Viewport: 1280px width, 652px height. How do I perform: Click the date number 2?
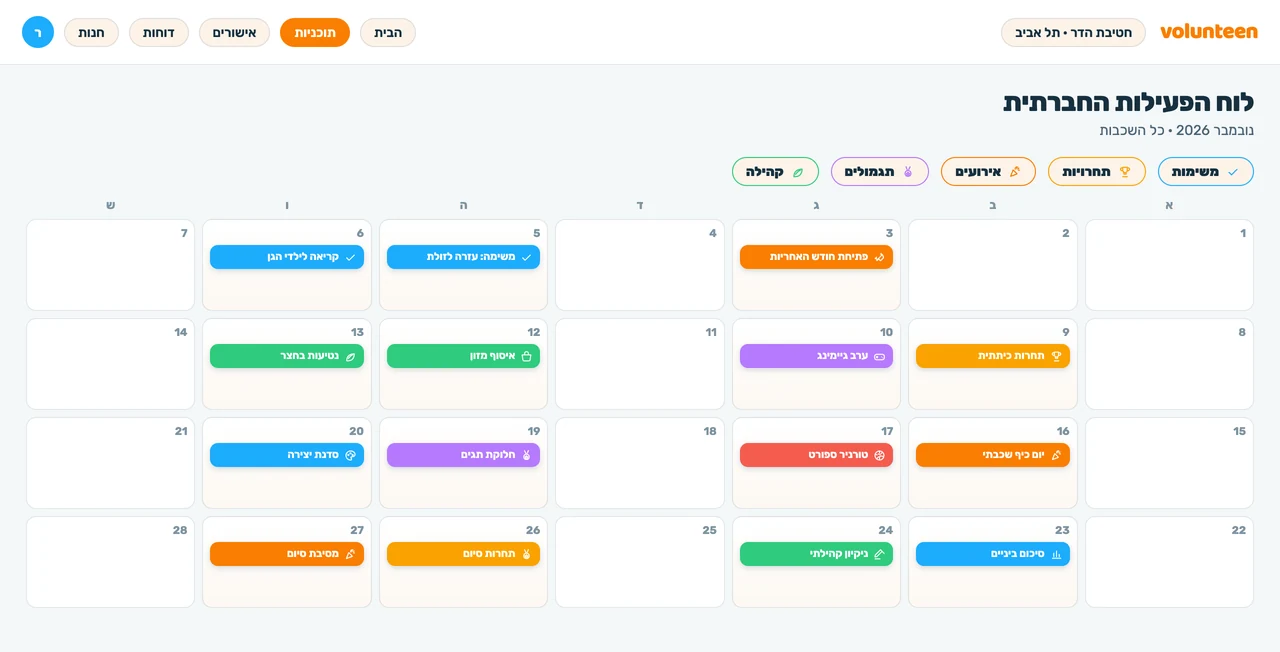coord(1066,233)
